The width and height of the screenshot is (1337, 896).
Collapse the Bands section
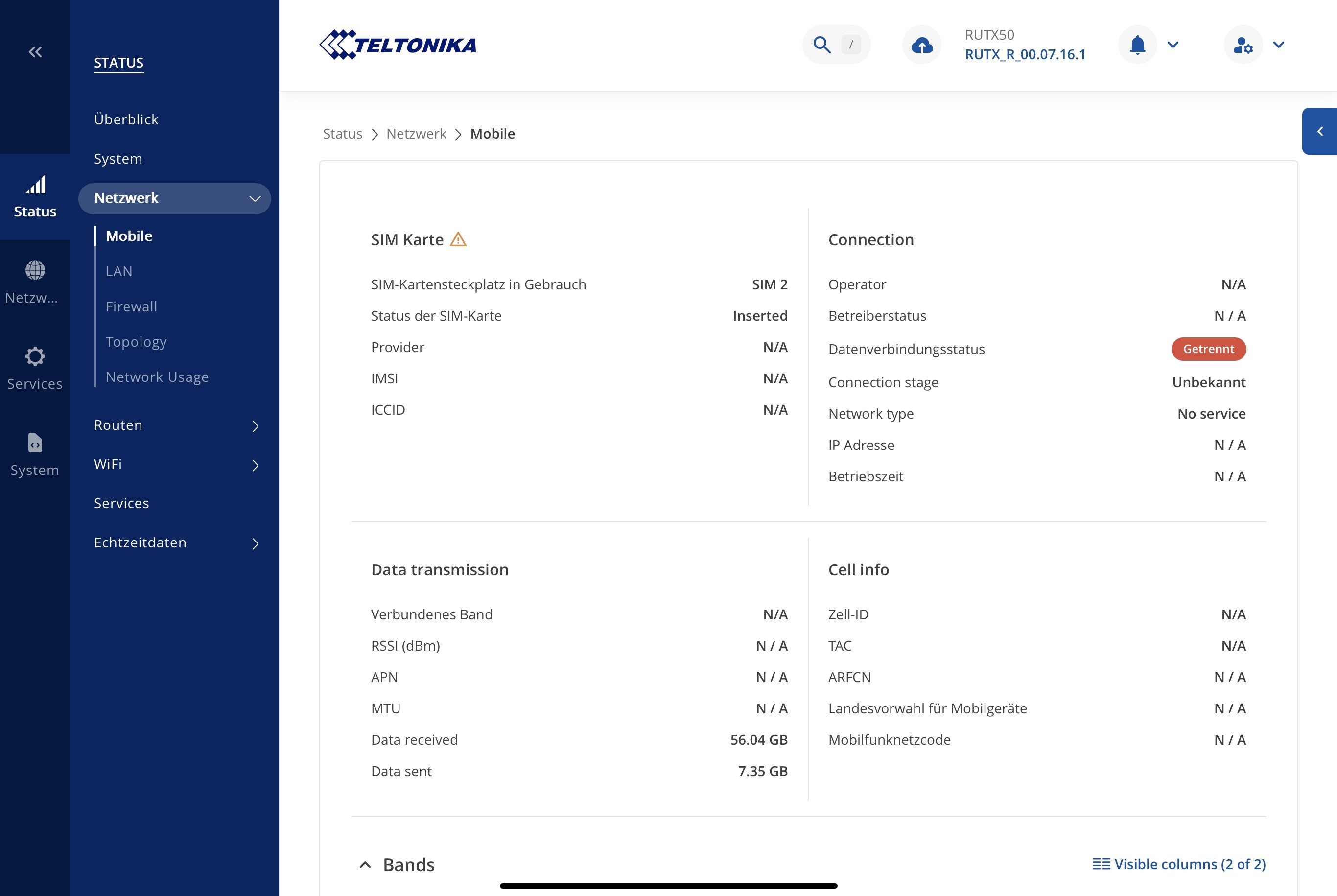click(x=365, y=865)
